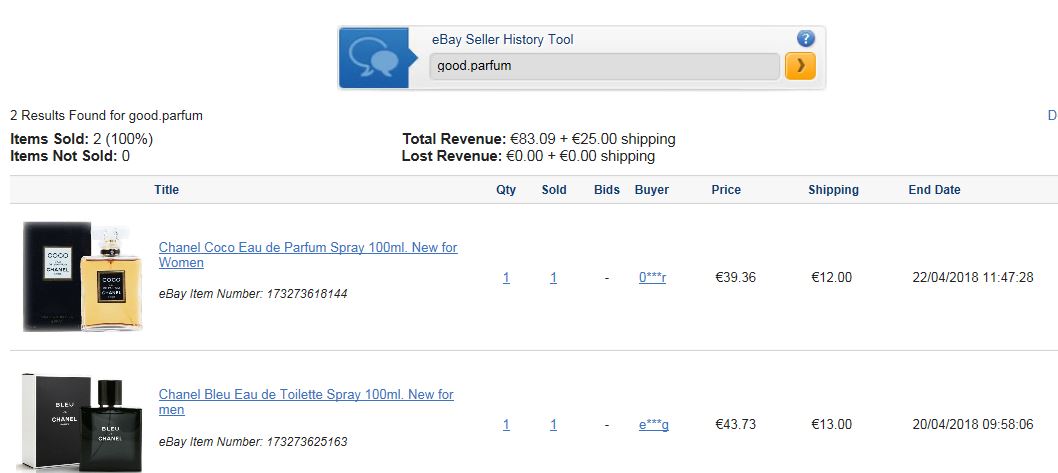Open the Chanel Coco Eau de Parfum listing
This screenshot has width=1058, height=473.
click(308, 255)
